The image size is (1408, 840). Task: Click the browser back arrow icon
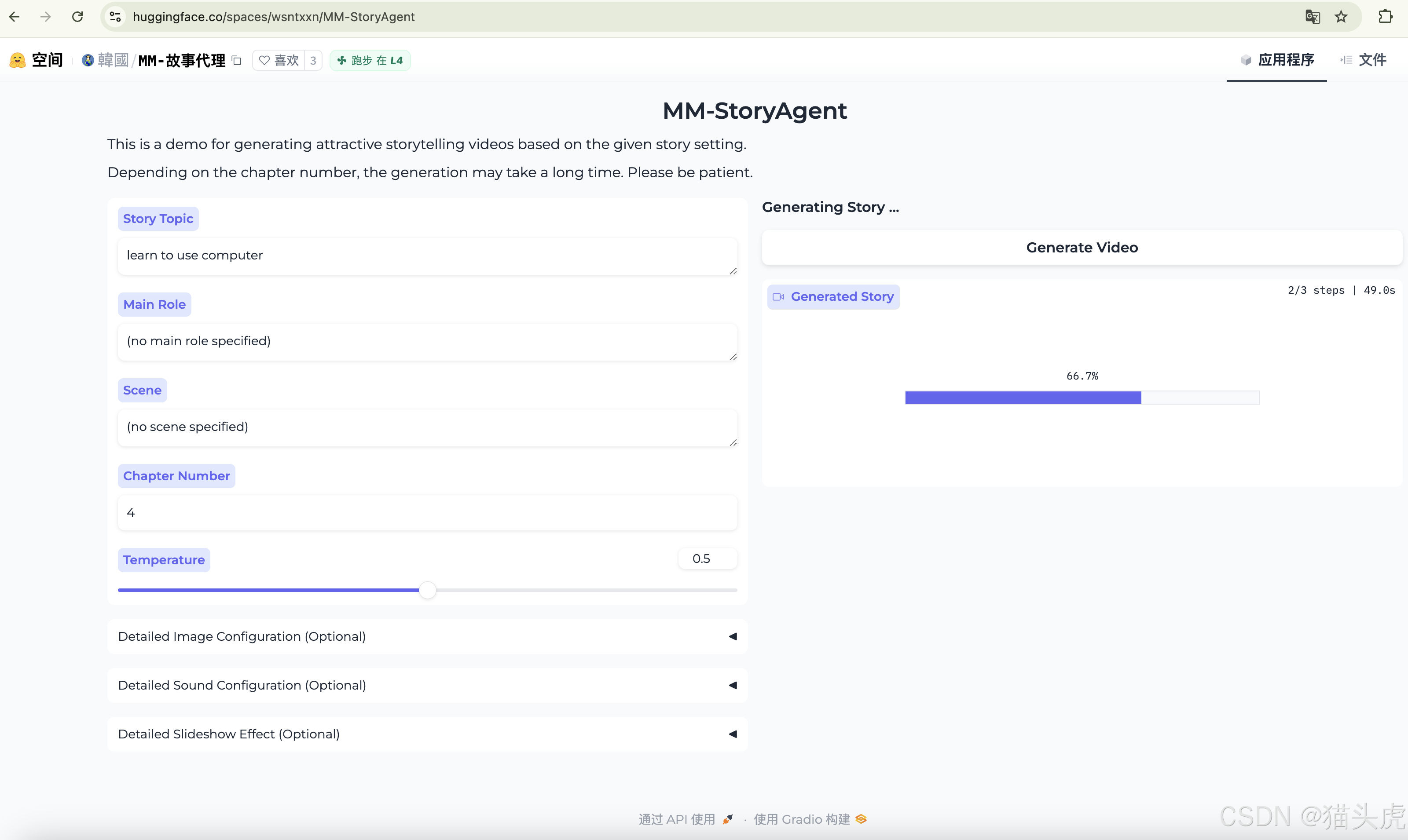tap(15, 17)
